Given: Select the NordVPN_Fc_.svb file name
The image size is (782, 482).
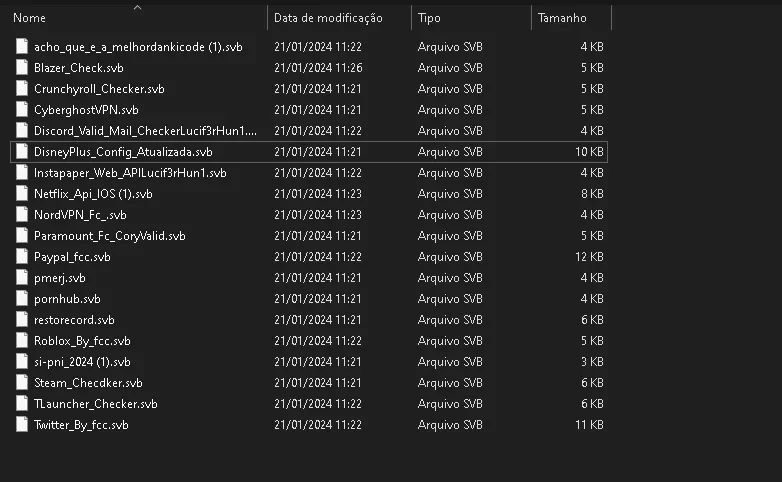Looking at the screenshot, I should 80,215.
